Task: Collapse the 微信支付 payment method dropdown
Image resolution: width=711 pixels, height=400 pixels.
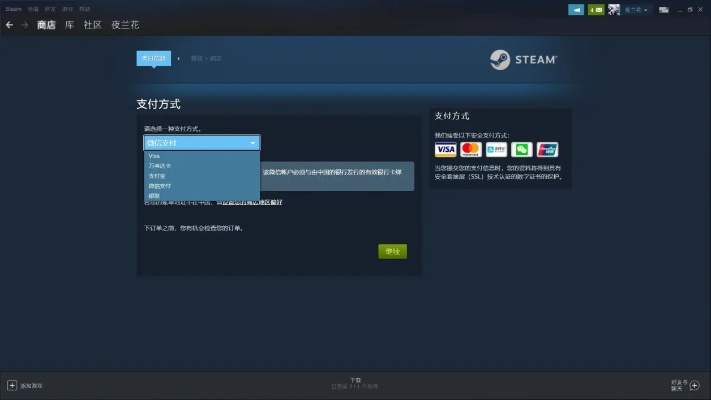Action: 202,143
